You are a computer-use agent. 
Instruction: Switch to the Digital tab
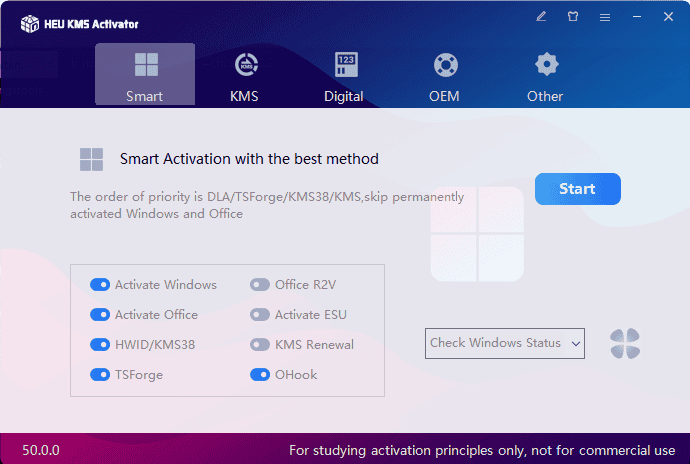point(344,77)
